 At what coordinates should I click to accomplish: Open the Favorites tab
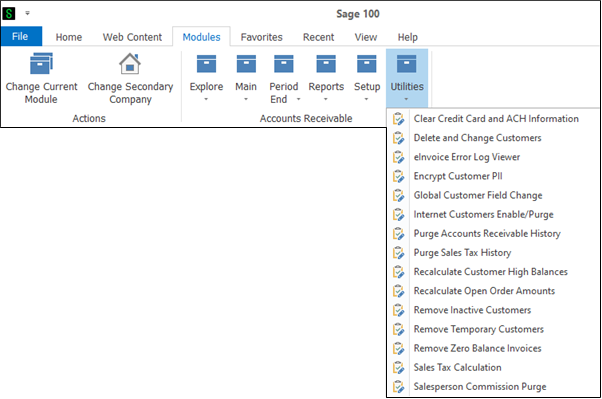pos(261,37)
